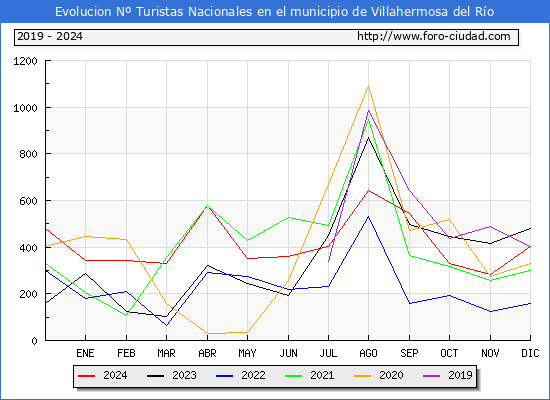Click the NOV month axis label
Viewport: 550px width, 400px height.
490,353
